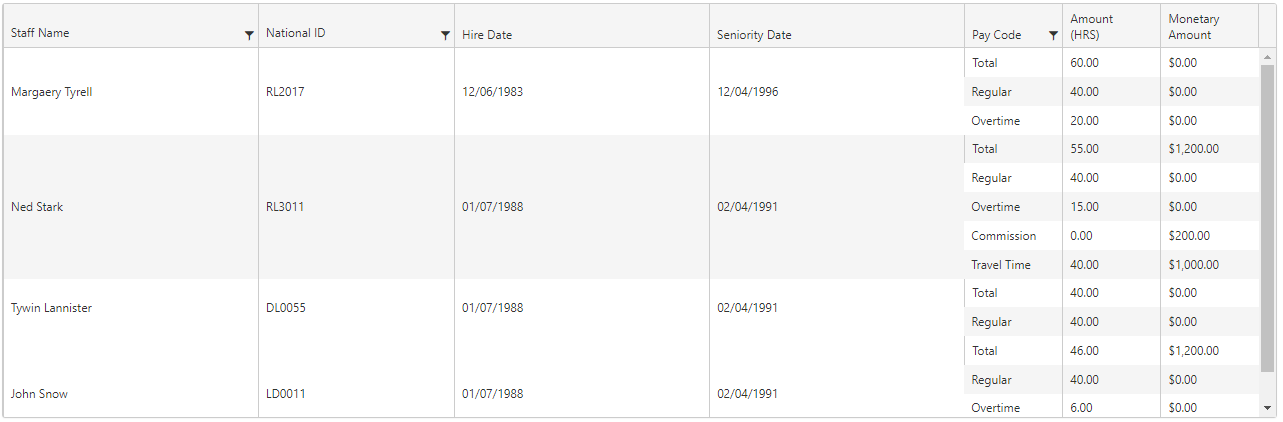Click the Monetary Amount column header
This screenshot has height=422, width=1283.
click(x=1194, y=27)
